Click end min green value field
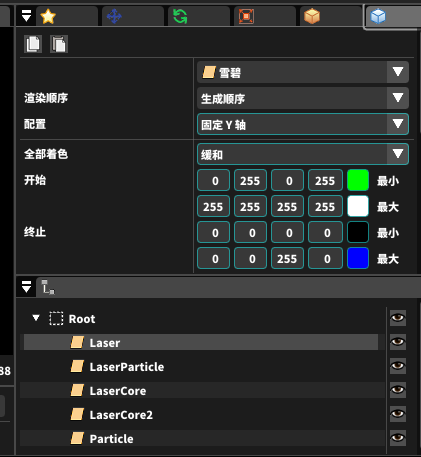This screenshot has width=421, height=457. tap(250, 232)
